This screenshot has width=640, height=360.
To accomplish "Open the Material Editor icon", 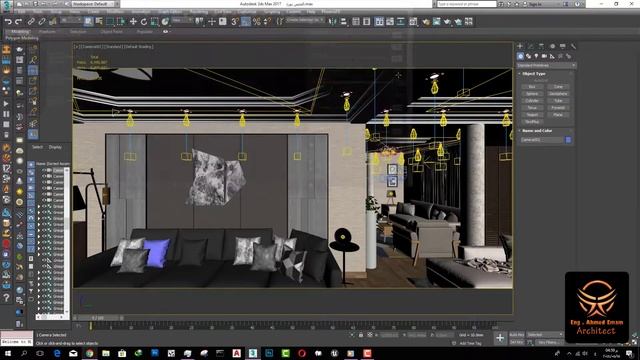I will click(413, 22).
